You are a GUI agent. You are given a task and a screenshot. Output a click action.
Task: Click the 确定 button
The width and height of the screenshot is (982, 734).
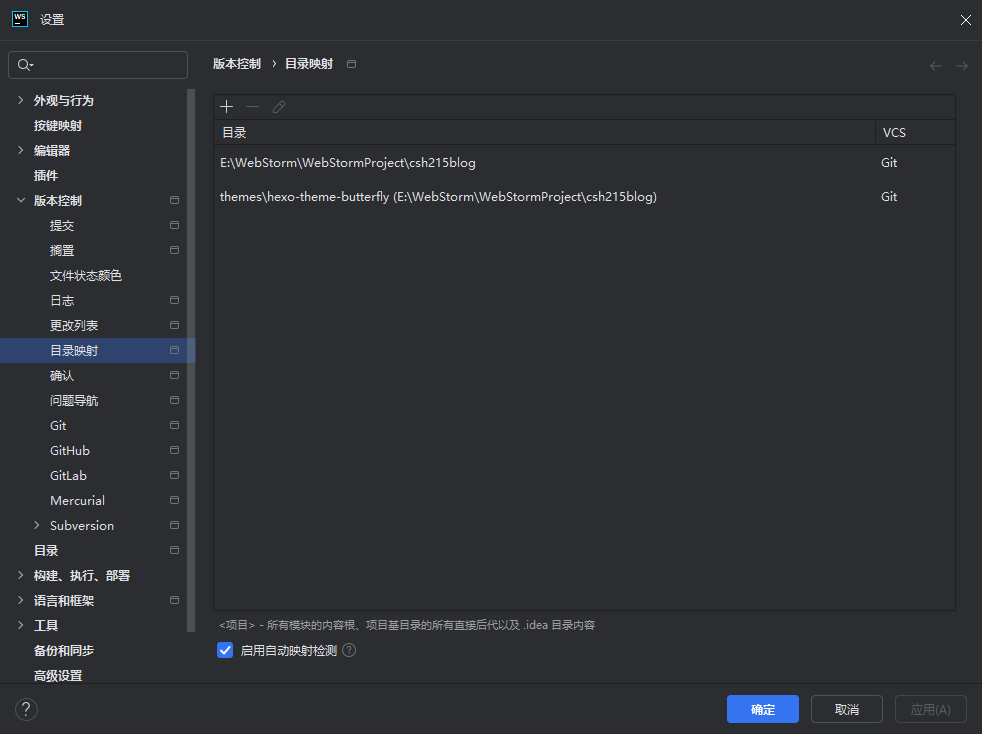click(x=762, y=709)
